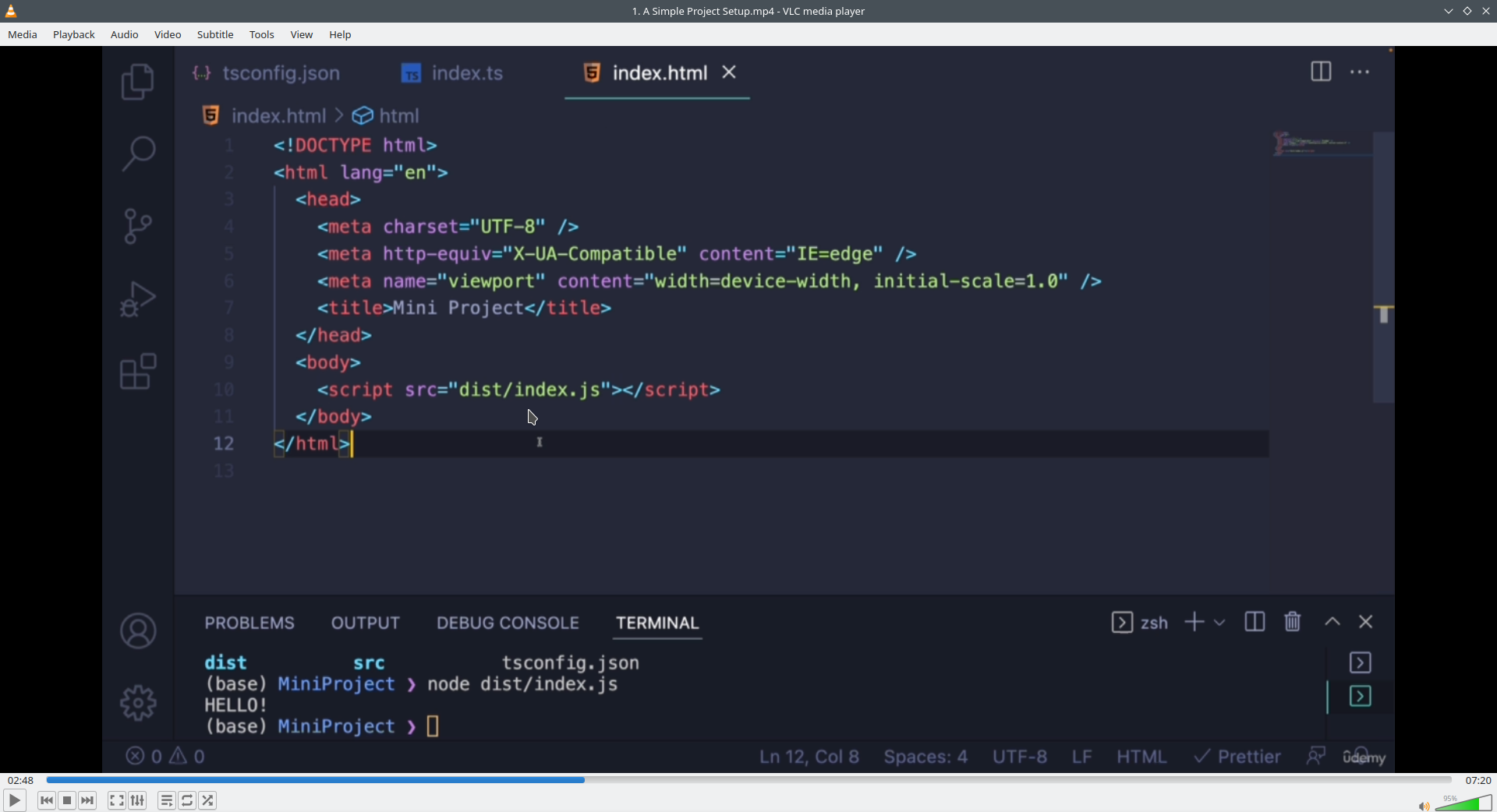Stop playback with the stop button
This screenshot has width=1497, height=812.
[x=67, y=800]
